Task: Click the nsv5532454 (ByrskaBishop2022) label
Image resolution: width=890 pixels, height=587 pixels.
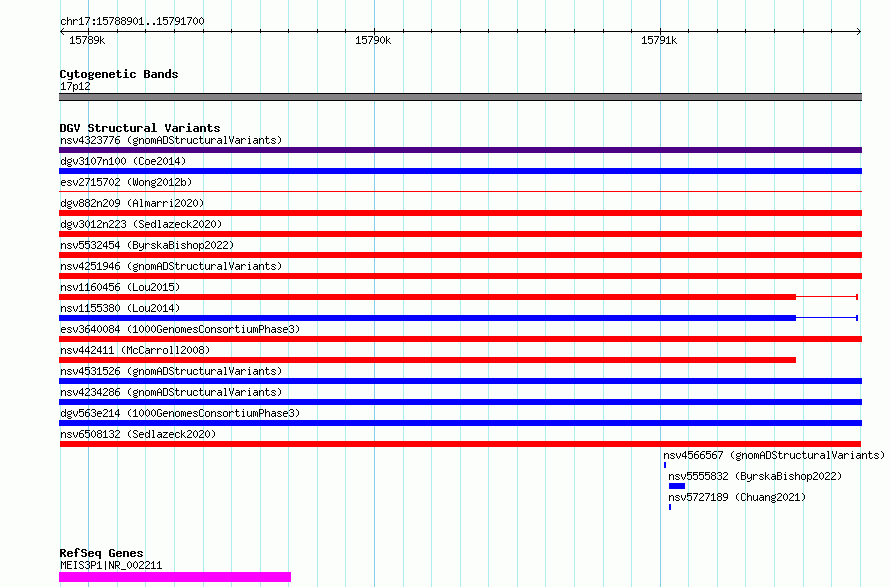Action: 147,245
